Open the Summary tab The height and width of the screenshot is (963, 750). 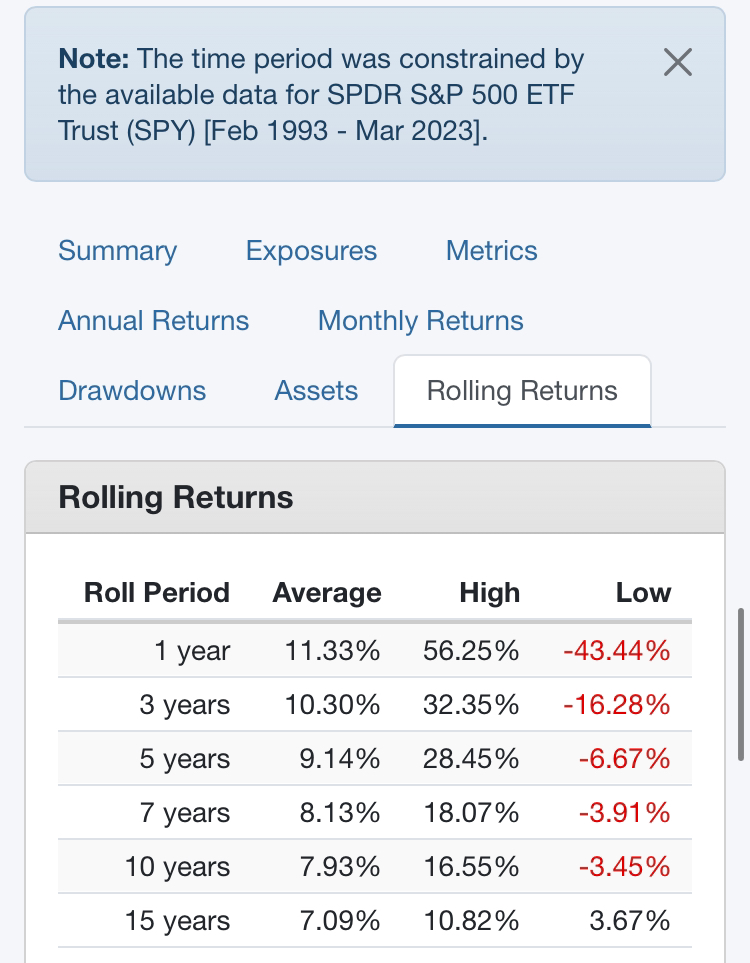[117, 251]
